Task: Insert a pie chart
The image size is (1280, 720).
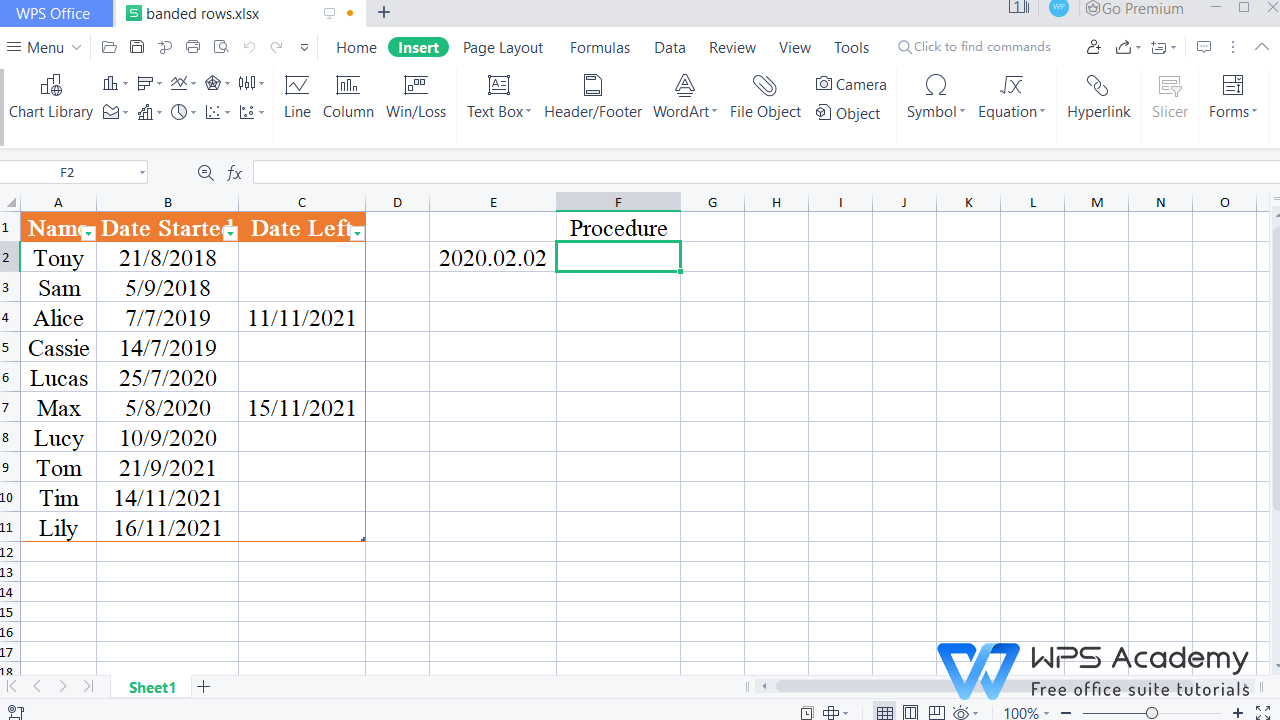Action: tap(179, 111)
